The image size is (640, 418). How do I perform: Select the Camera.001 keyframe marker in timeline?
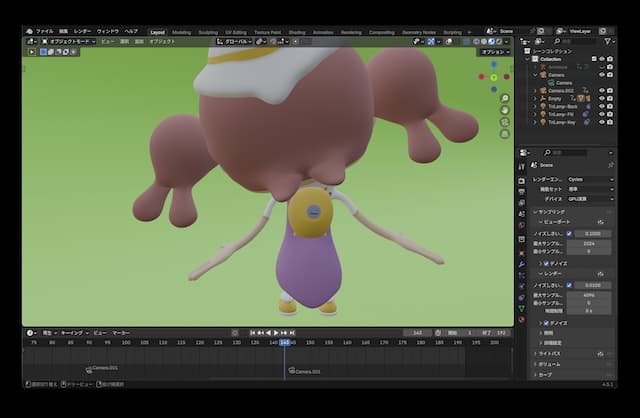click(x=89, y=367)
